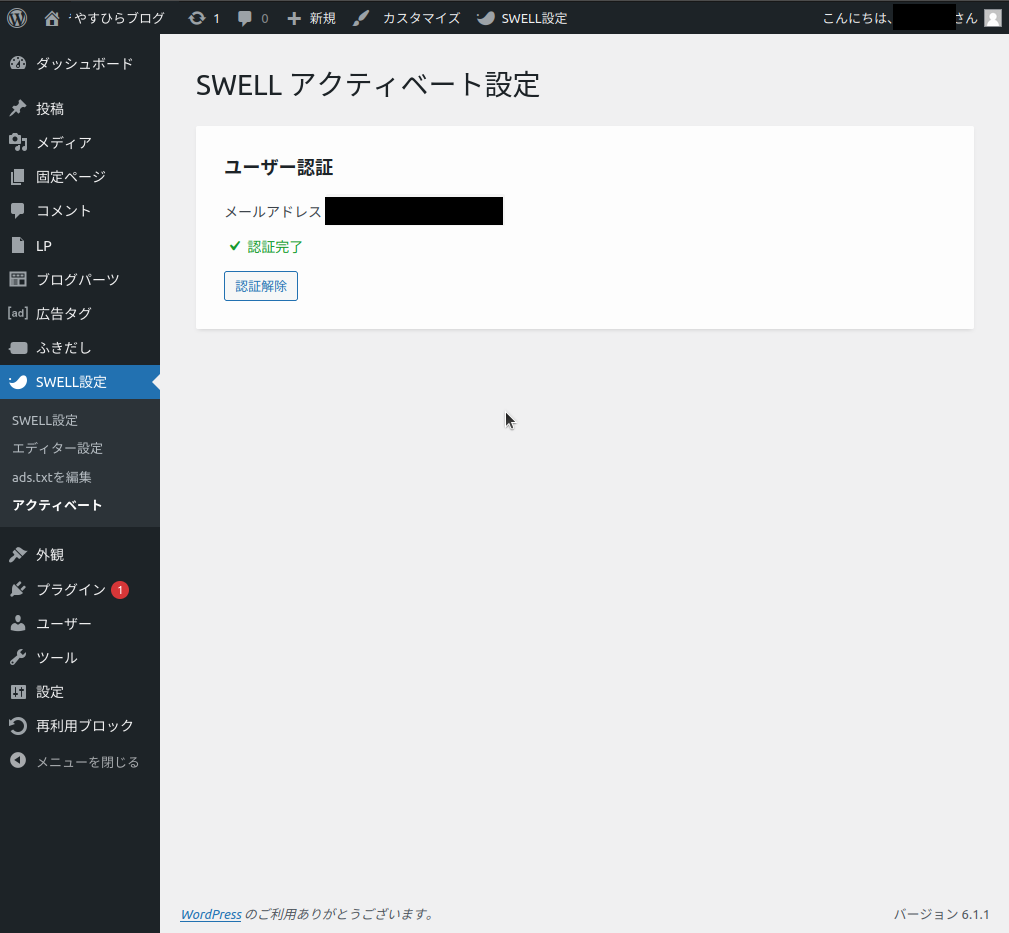Select アクティベート submenu entry
This screenshot has width=1009, height=933.
[57, 505]
